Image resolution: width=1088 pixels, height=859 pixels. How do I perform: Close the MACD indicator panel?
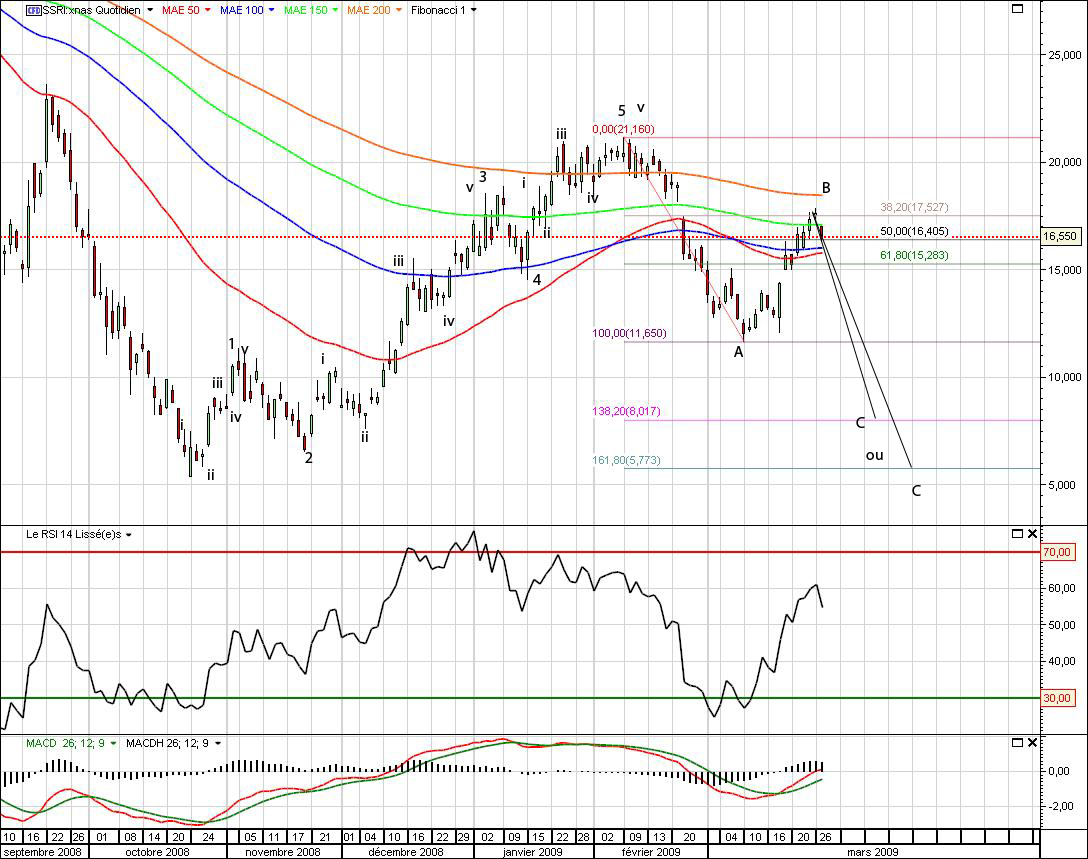[x=1032, y=743]
